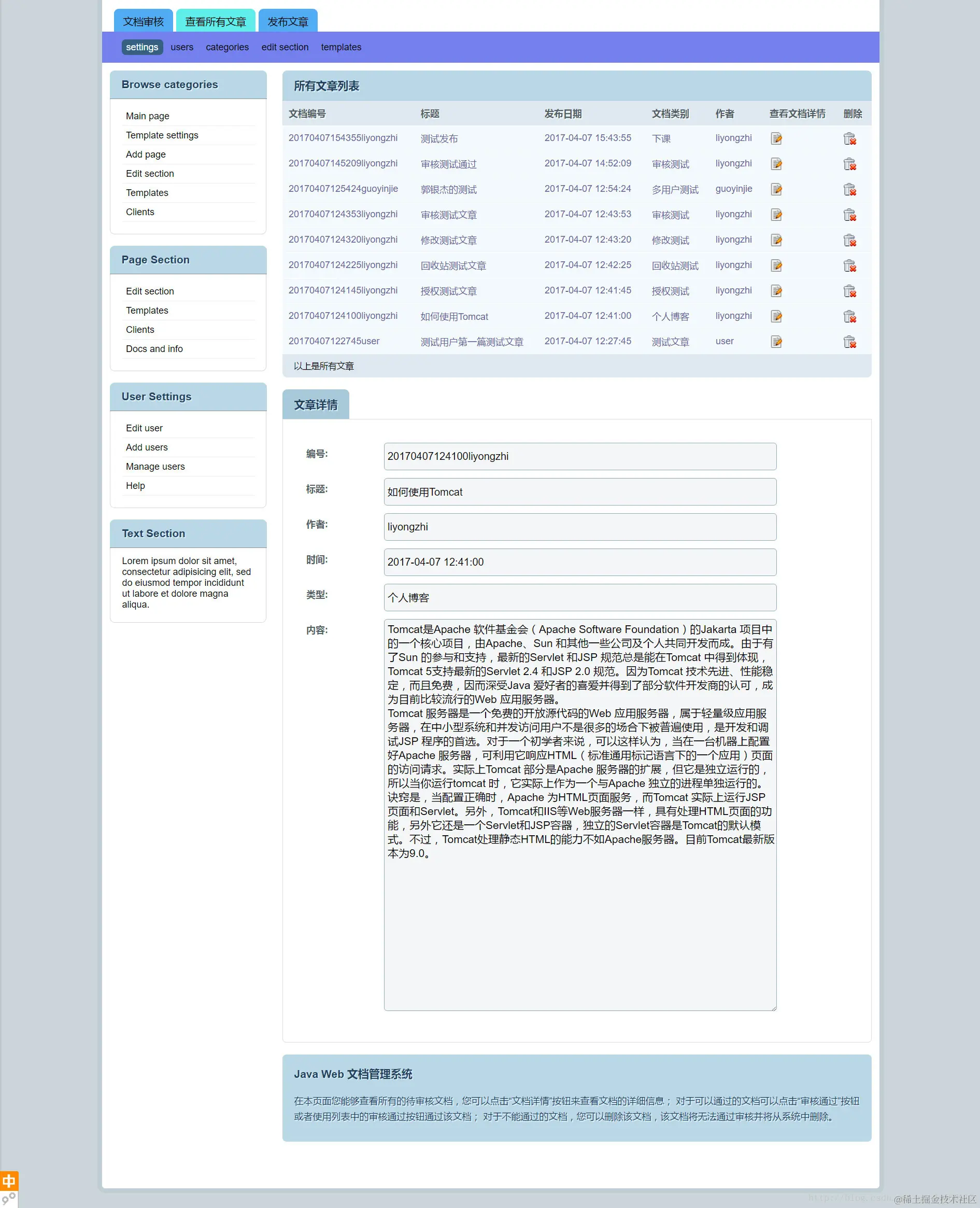Select settings in the purple nav bar

pyautogui.click(x=142, y=47)
